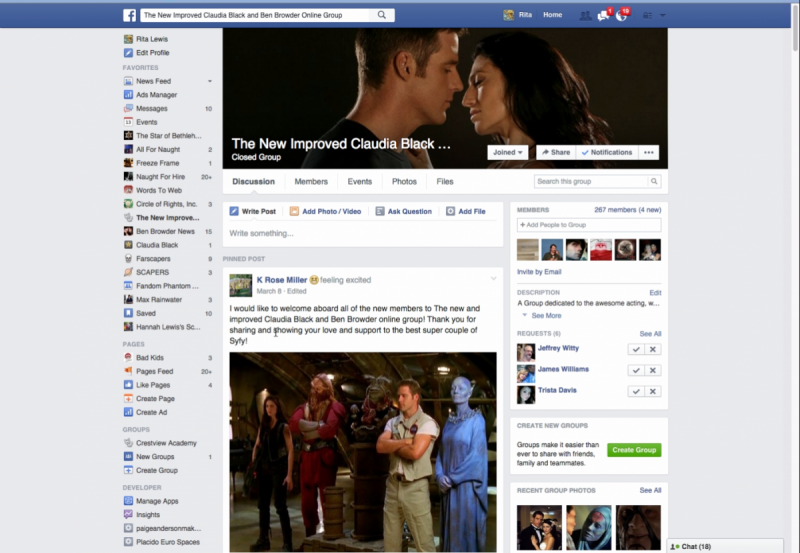Open the group's more options ellipsis

650,153
